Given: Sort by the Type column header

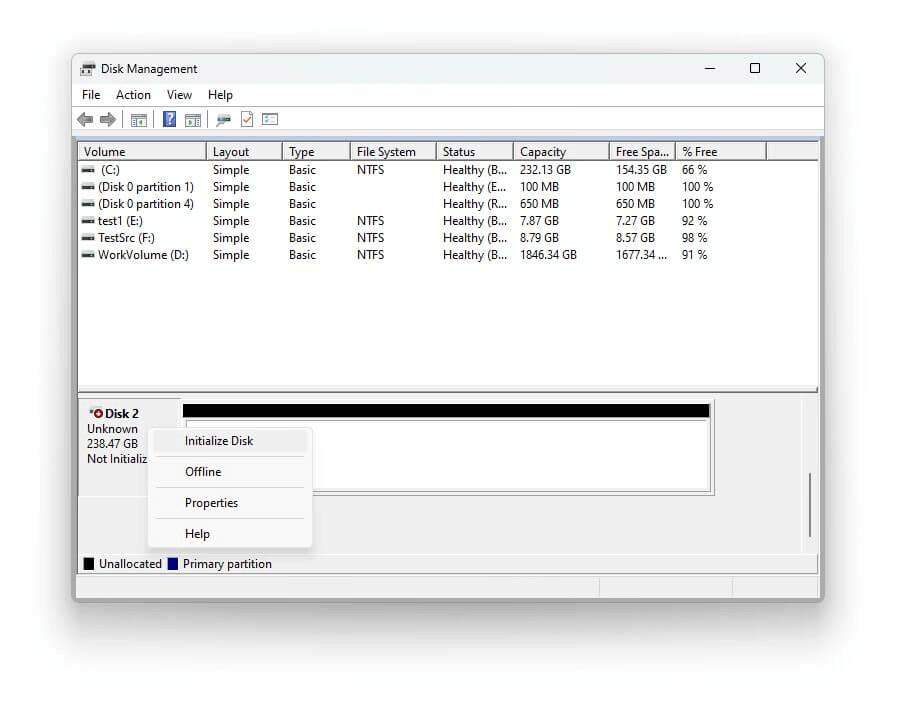Looking at the screenshot, I should click(316, 152).
